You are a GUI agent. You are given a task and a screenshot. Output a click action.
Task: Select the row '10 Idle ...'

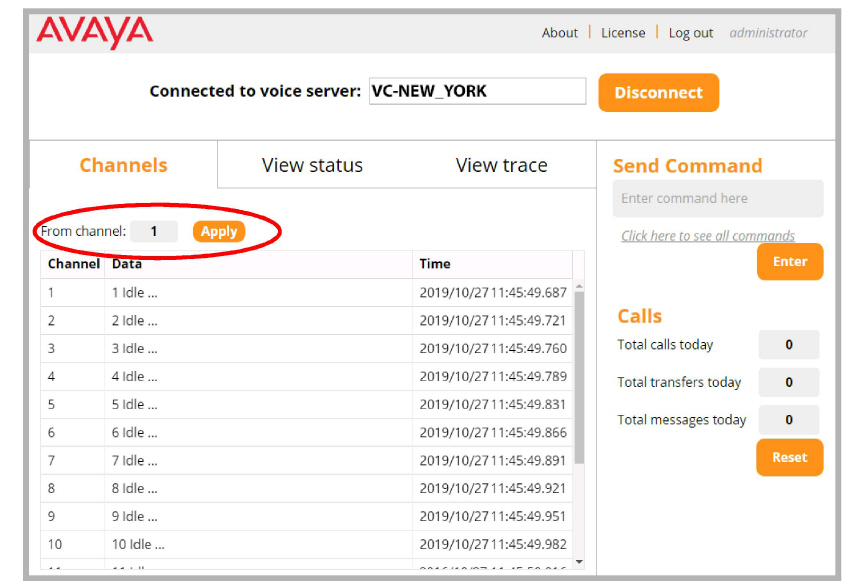click(x=306, y=544)
